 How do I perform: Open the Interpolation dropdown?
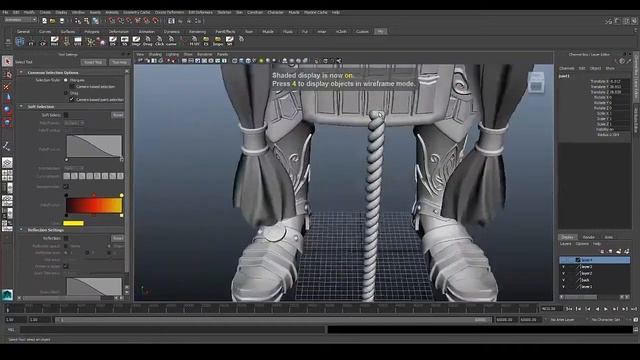[74, 168]
